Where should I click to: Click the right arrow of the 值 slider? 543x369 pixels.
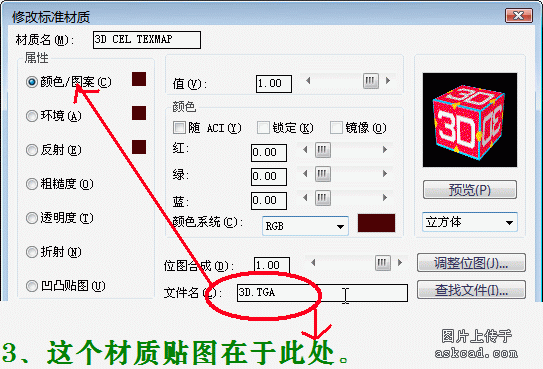tap(388, 81)
